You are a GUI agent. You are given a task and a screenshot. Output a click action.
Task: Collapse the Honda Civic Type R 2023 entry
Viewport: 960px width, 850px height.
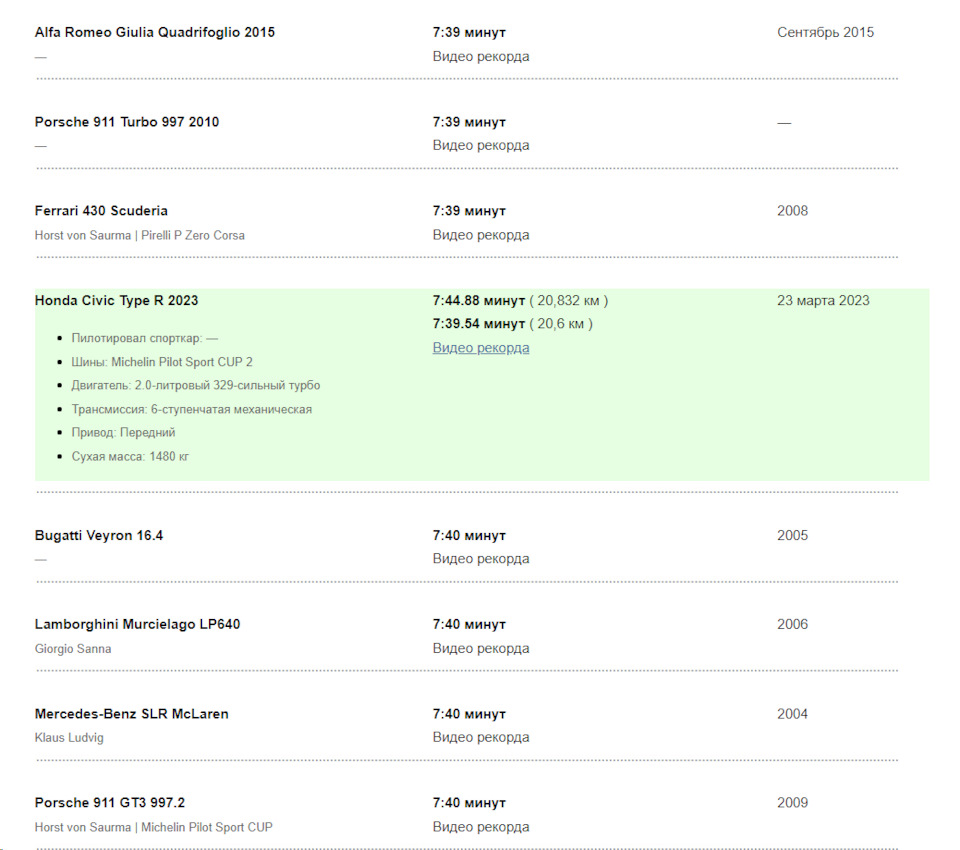116,300
